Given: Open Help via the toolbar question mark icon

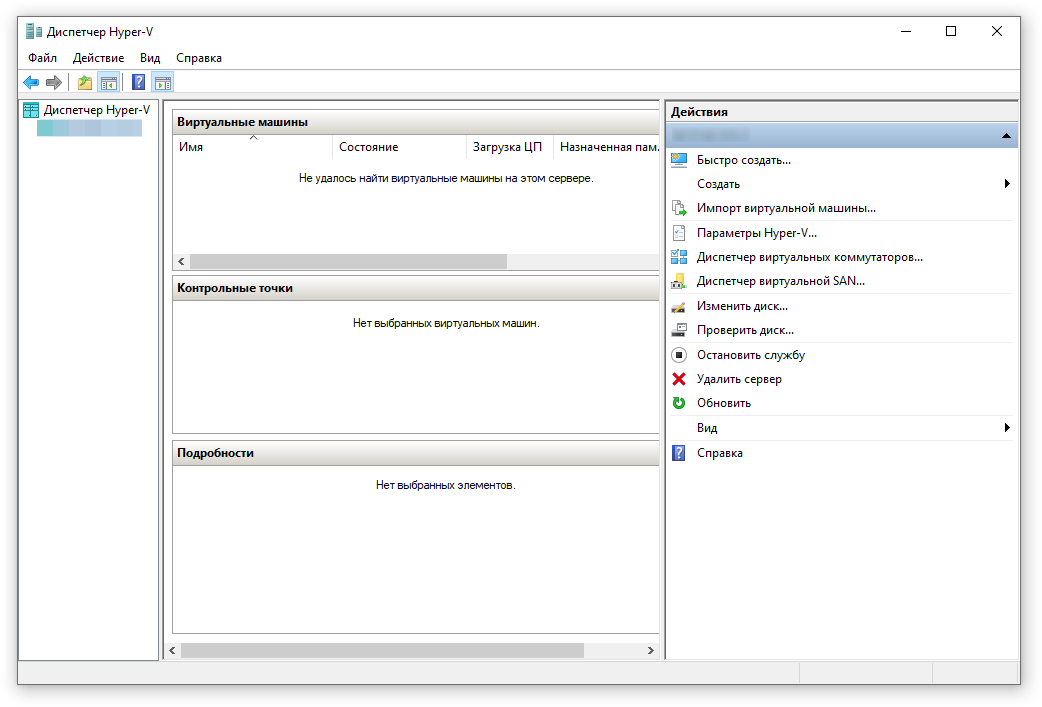Looking at the screenshot, I should (138, 82).
